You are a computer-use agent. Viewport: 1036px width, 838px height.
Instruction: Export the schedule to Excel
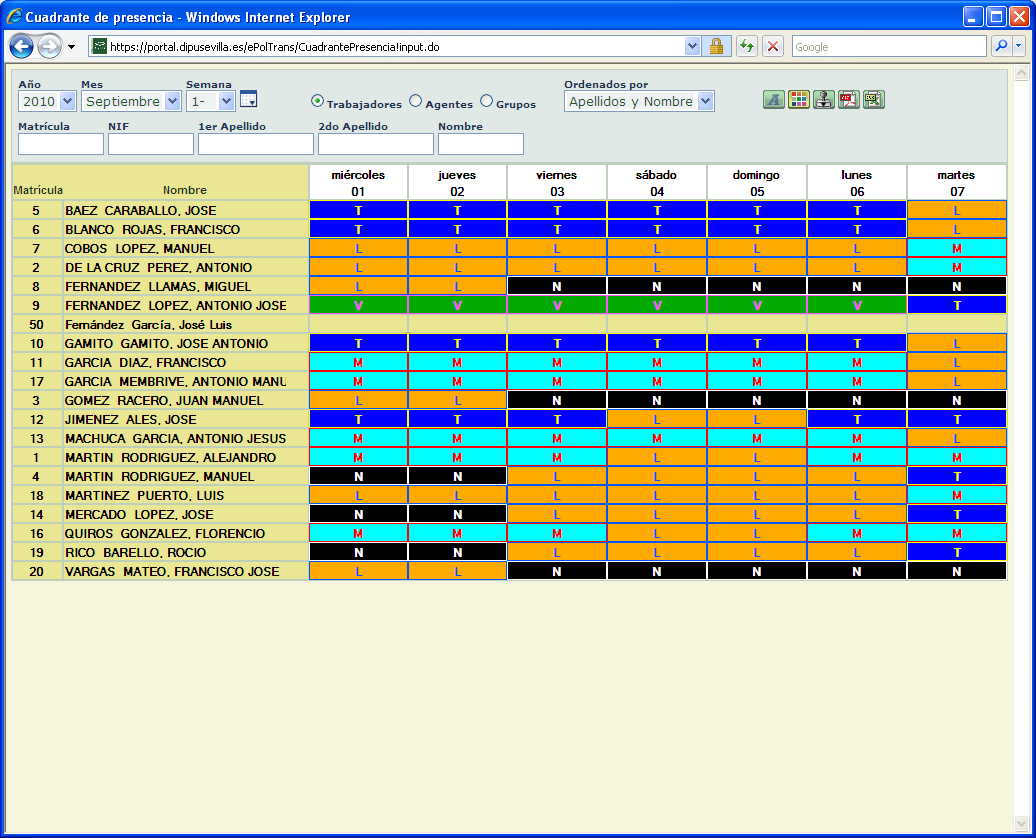873,99
